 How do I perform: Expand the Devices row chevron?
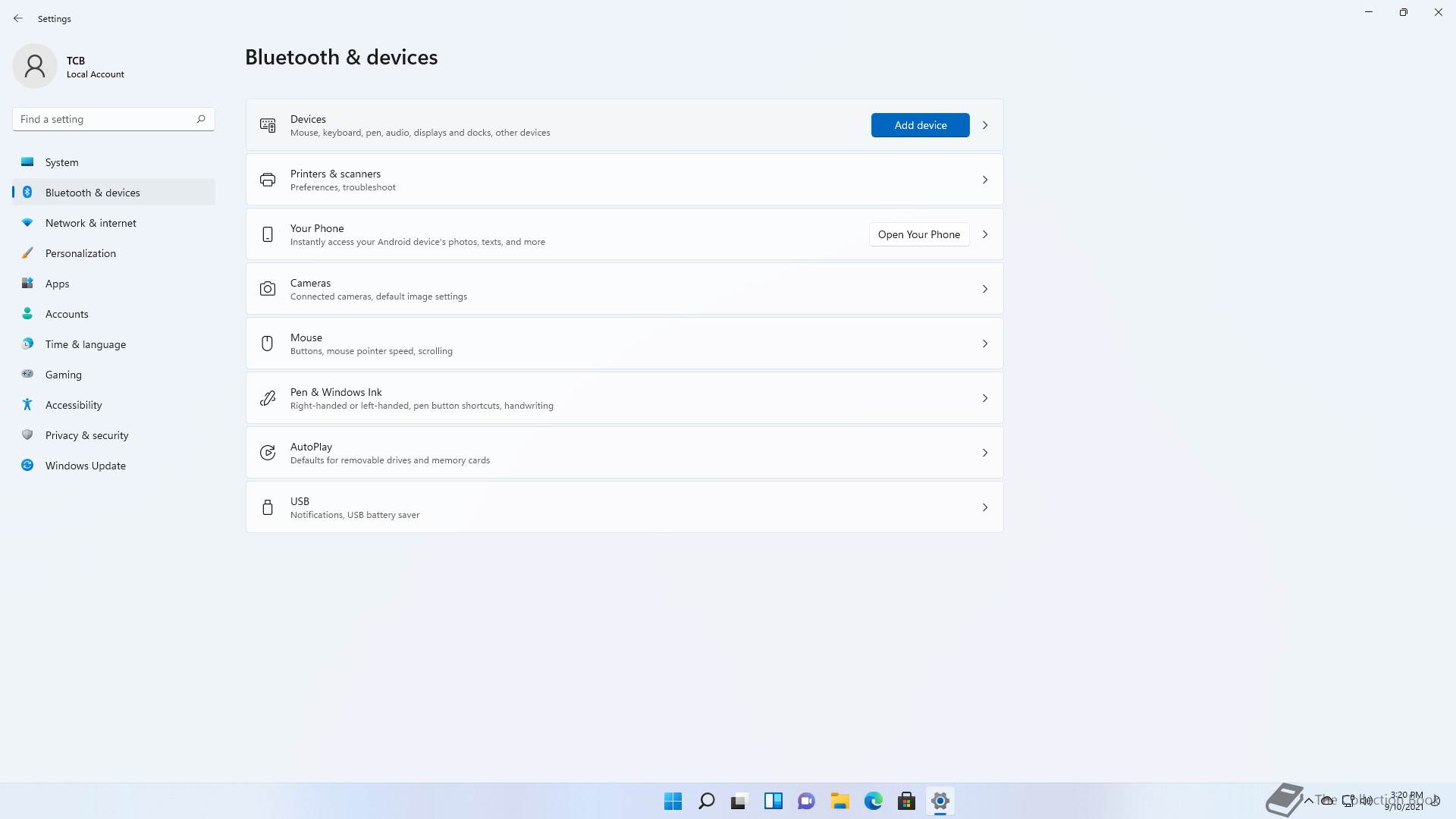pos(985,125)
